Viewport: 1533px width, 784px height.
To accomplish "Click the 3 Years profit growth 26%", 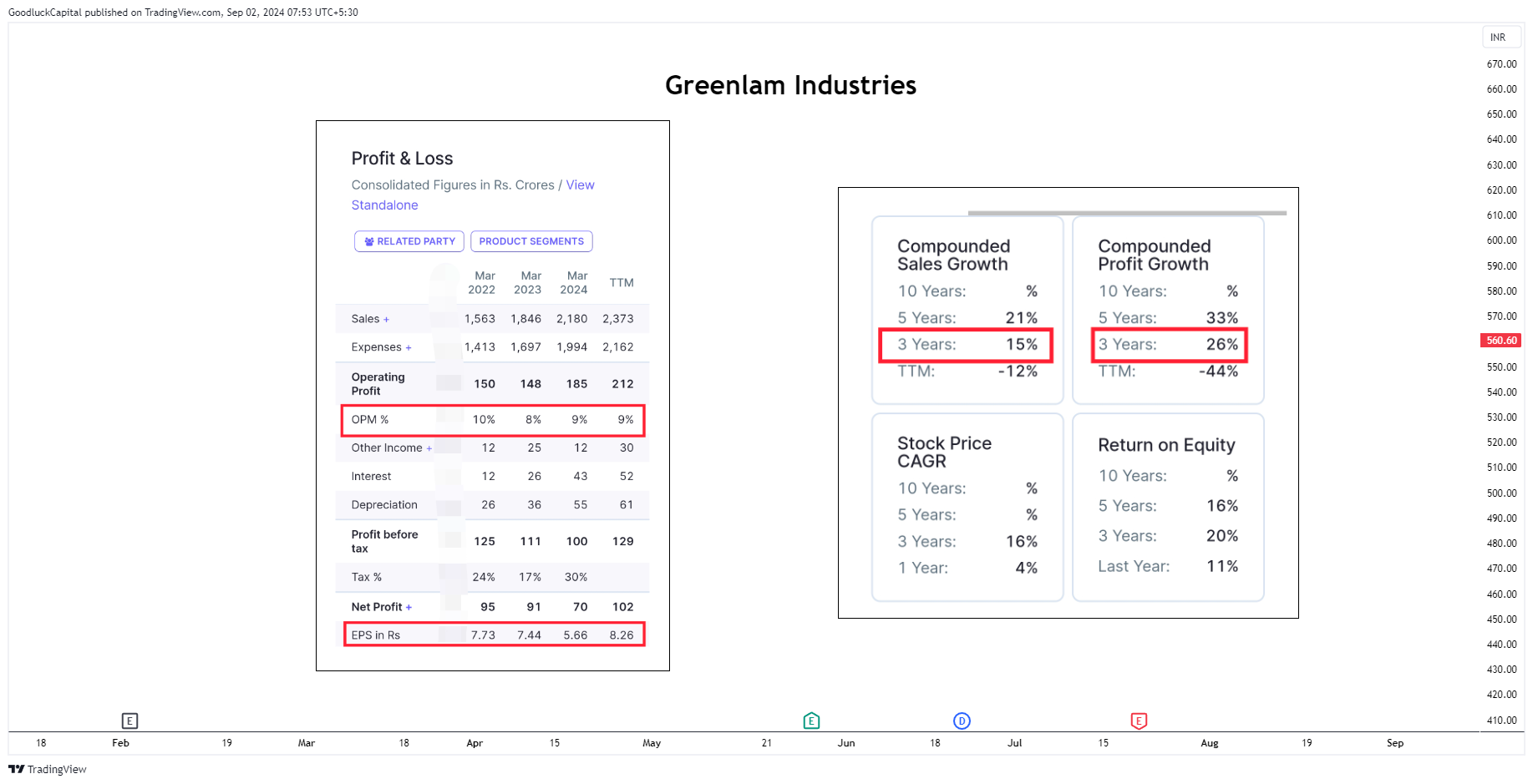I will coord(1222,345).
